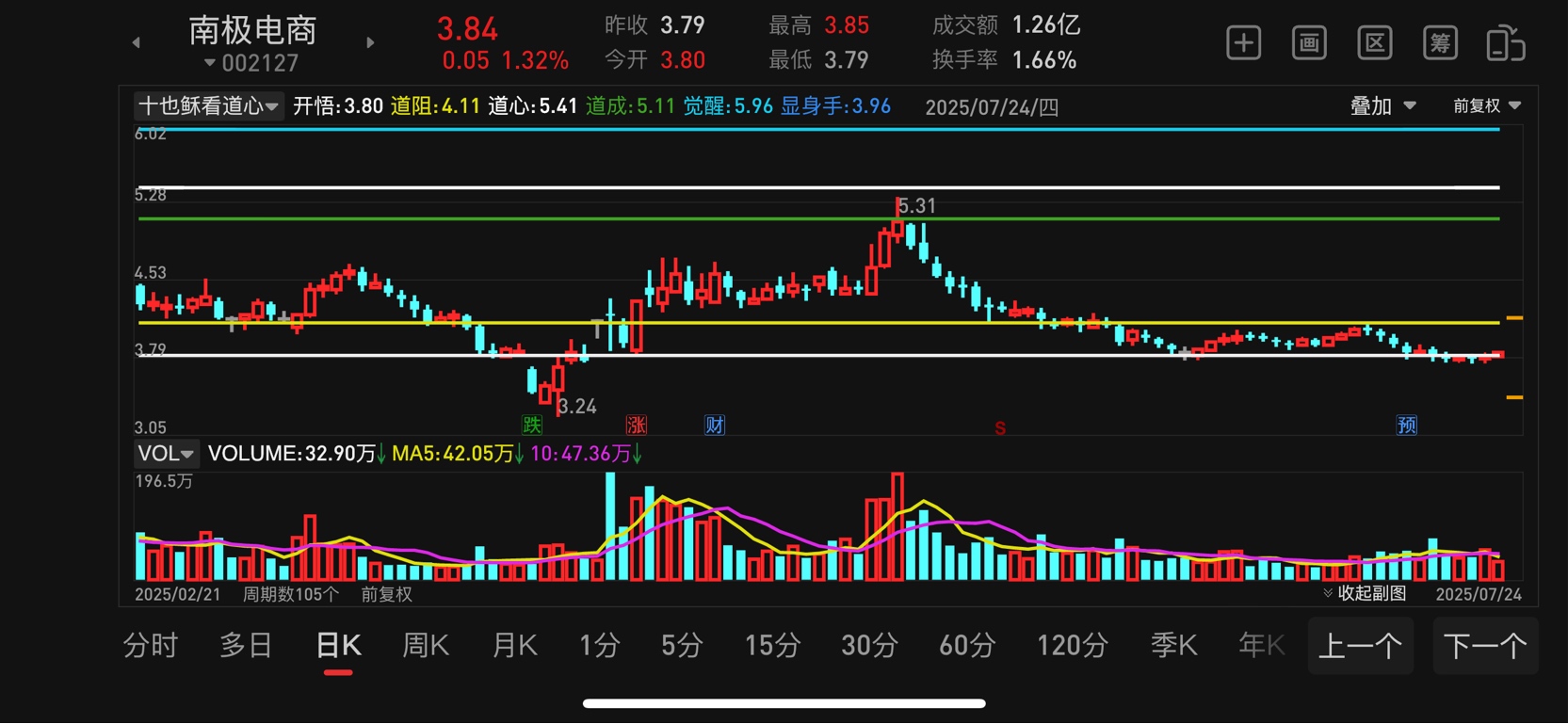Select the 15分 period tab

[x=772, y=646]
